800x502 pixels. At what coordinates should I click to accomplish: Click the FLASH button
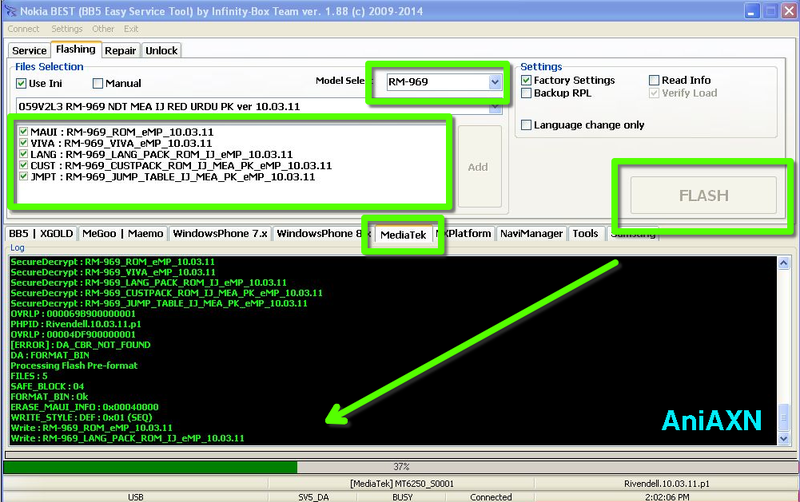704,195
